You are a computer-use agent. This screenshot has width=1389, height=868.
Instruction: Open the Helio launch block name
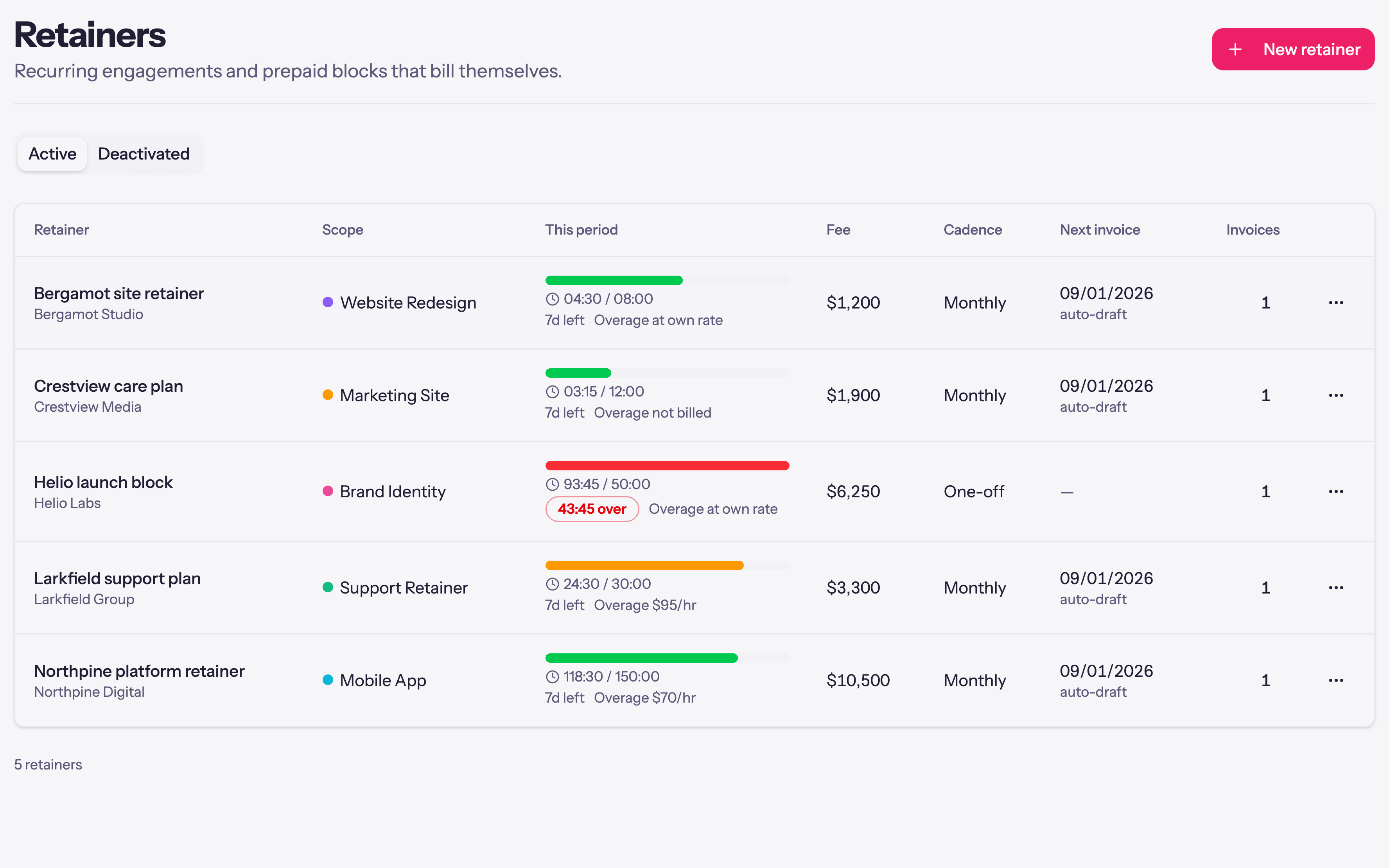click(103, 482)
